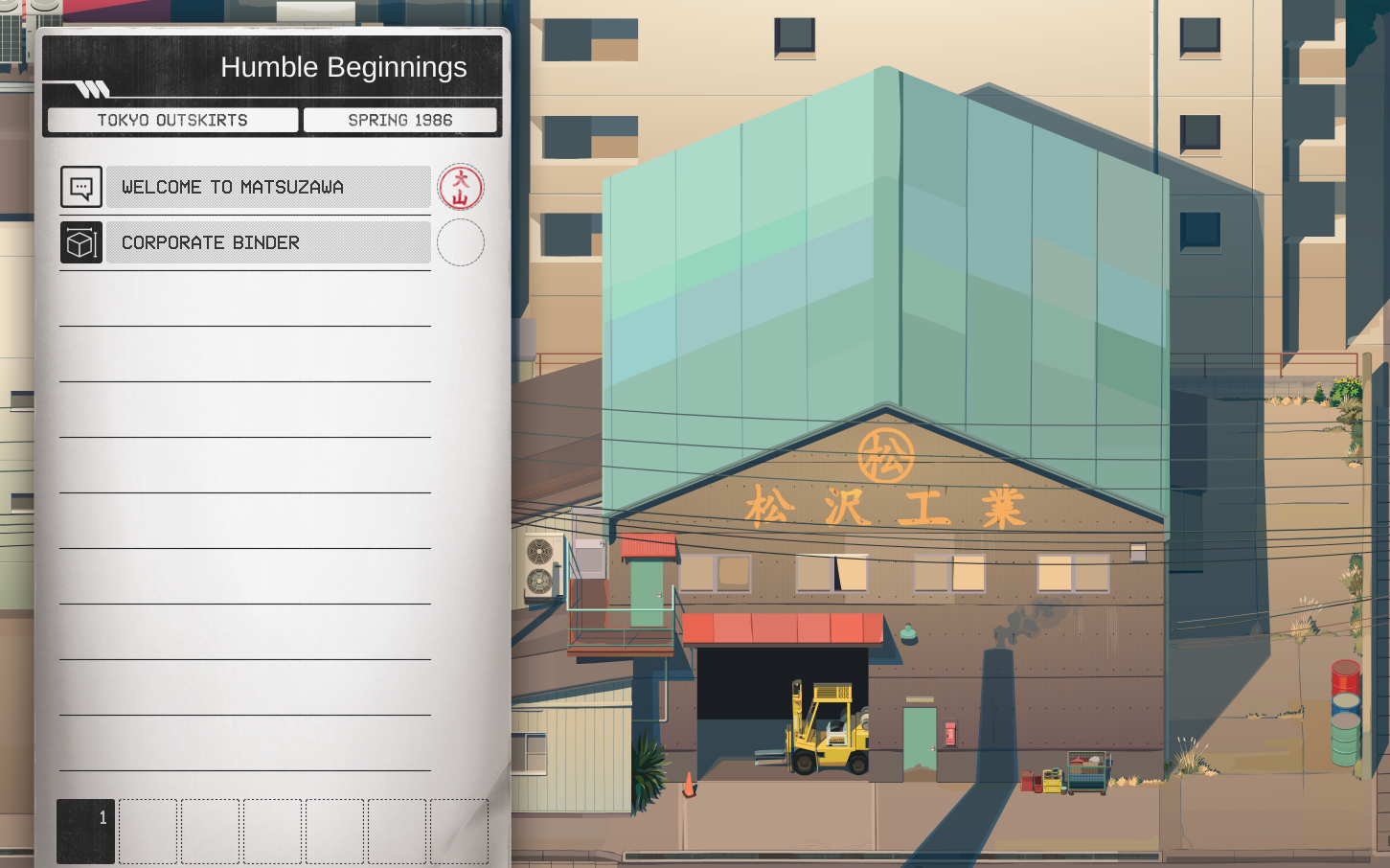Click the yellow forklift in the garage
Viewport: 1390px width, 868px height.
(828, 728)
